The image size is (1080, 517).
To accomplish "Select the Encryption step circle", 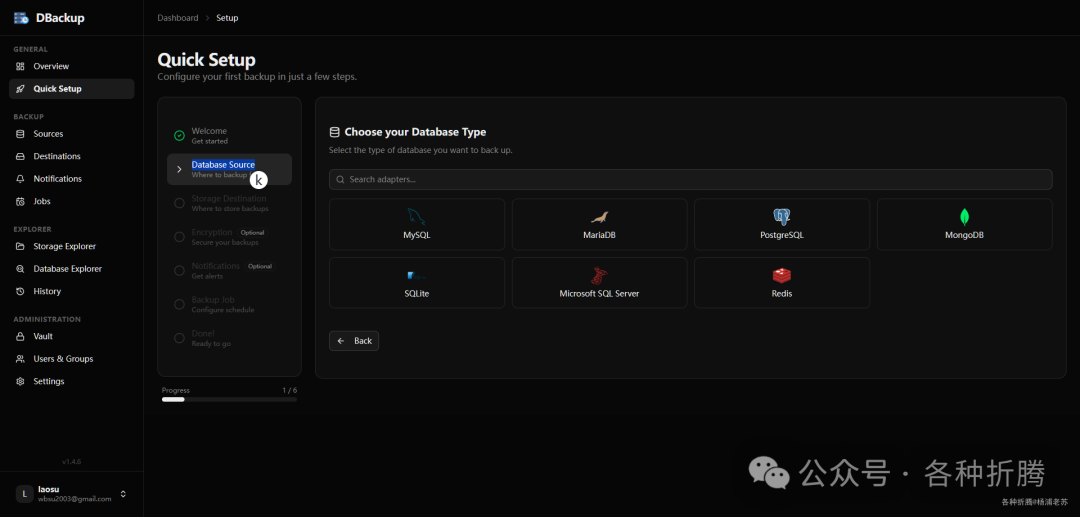I will coord(179,237).
